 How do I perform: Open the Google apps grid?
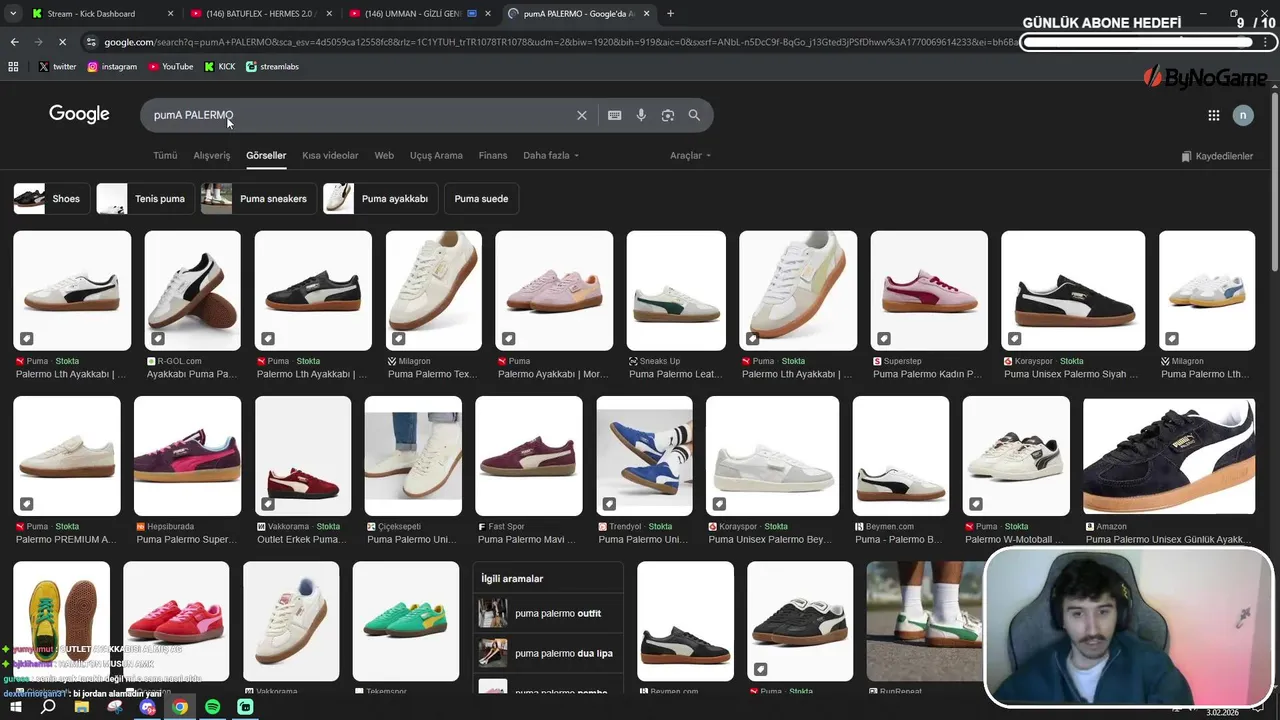coord(1213,115)
